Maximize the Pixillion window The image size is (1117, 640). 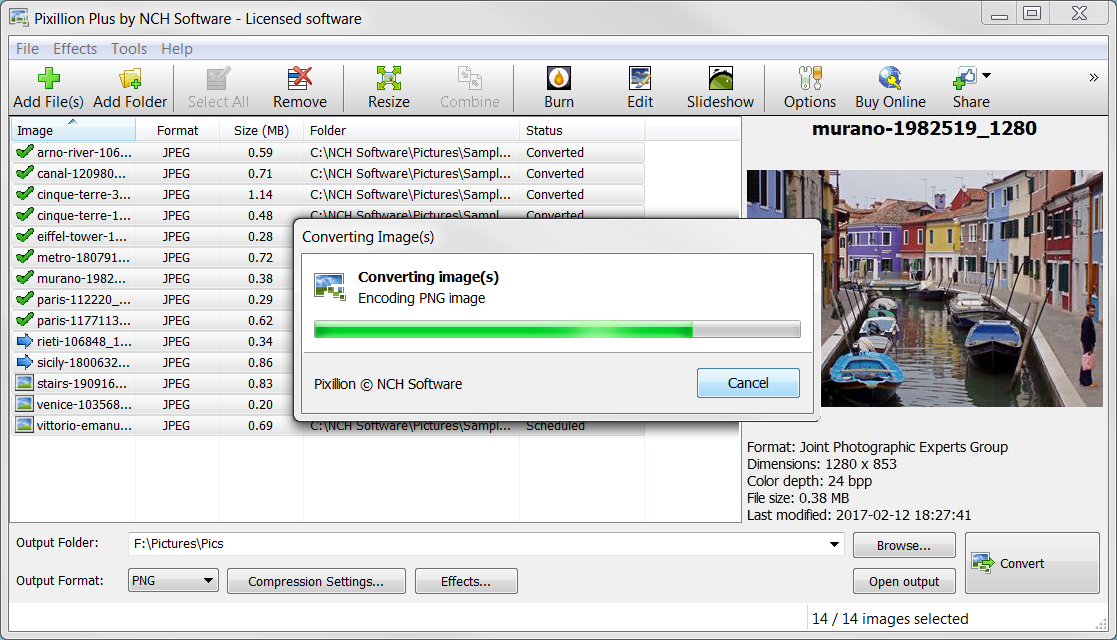tap(1032, 13)
